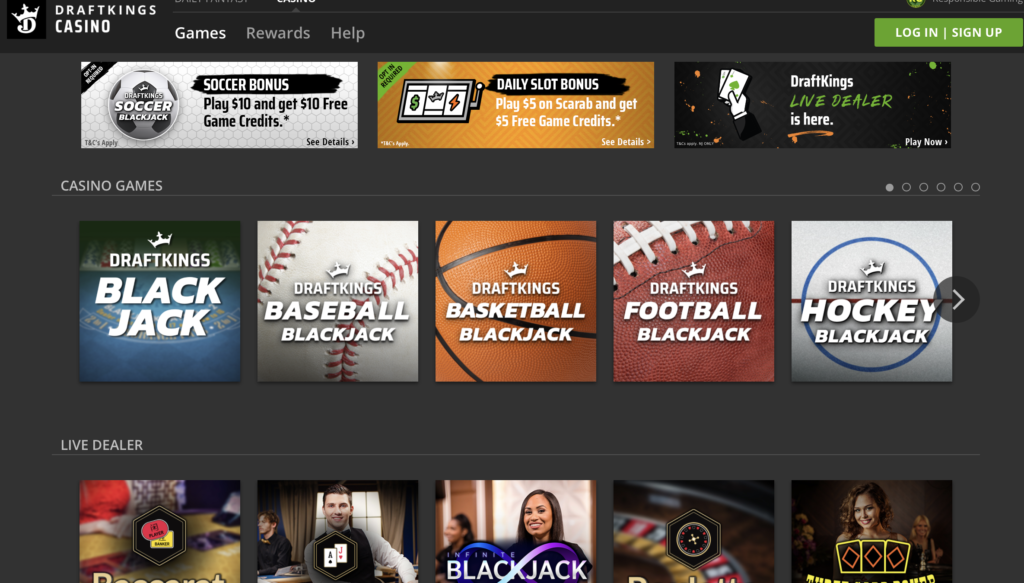Open the Help menu
Screen dimensions: 1024x583
[x=348, y=33]
